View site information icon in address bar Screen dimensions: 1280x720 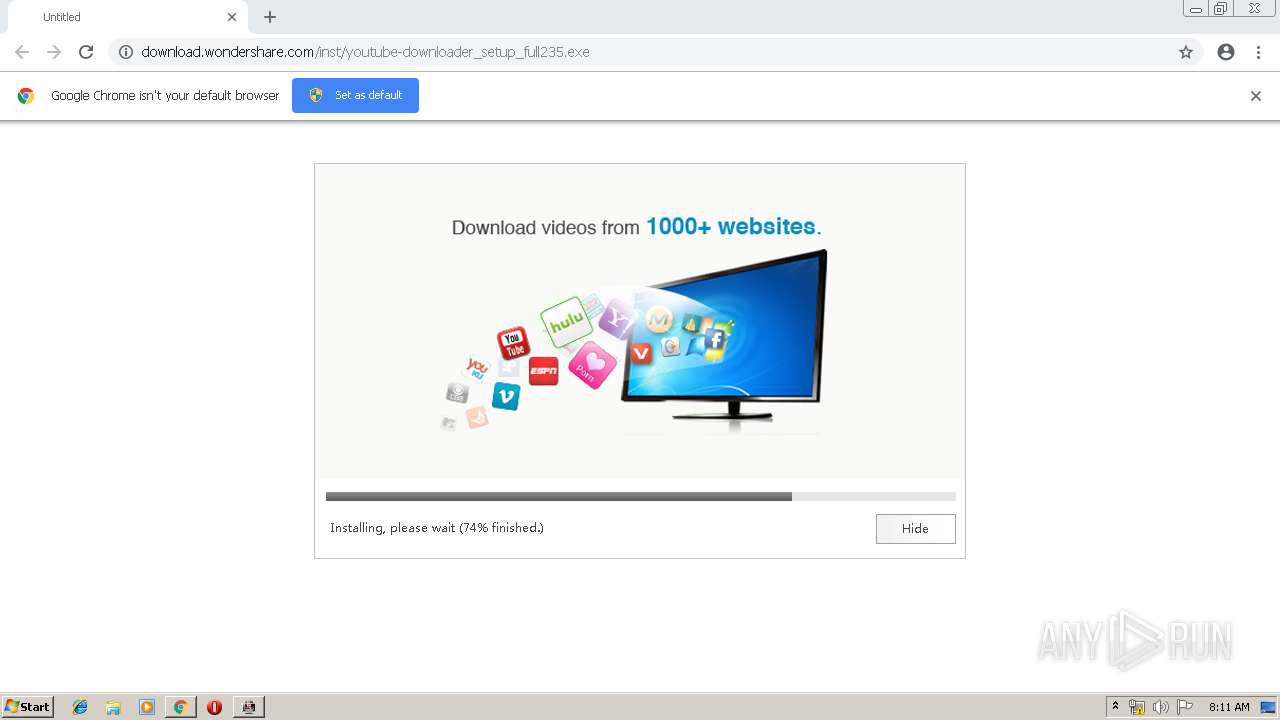[x=126, y=52]
